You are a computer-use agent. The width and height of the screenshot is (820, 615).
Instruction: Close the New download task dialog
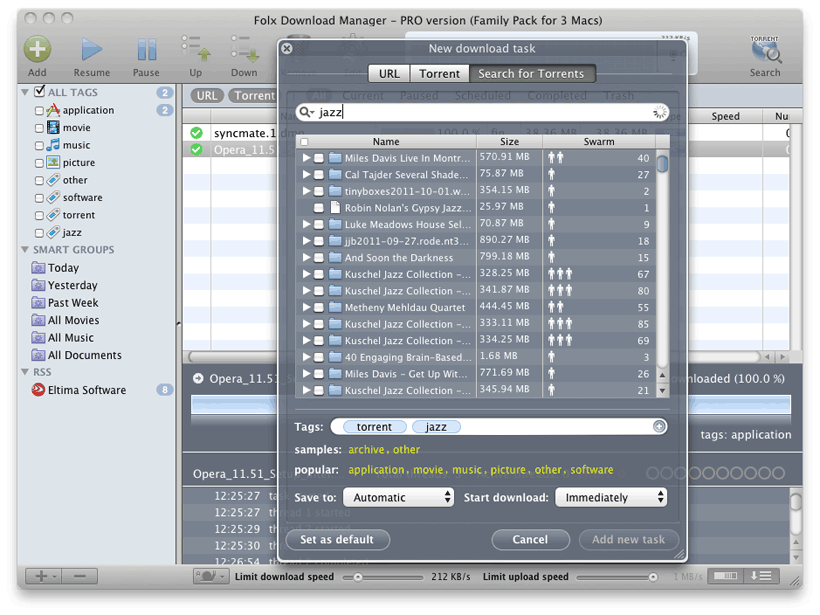(287, 49)
